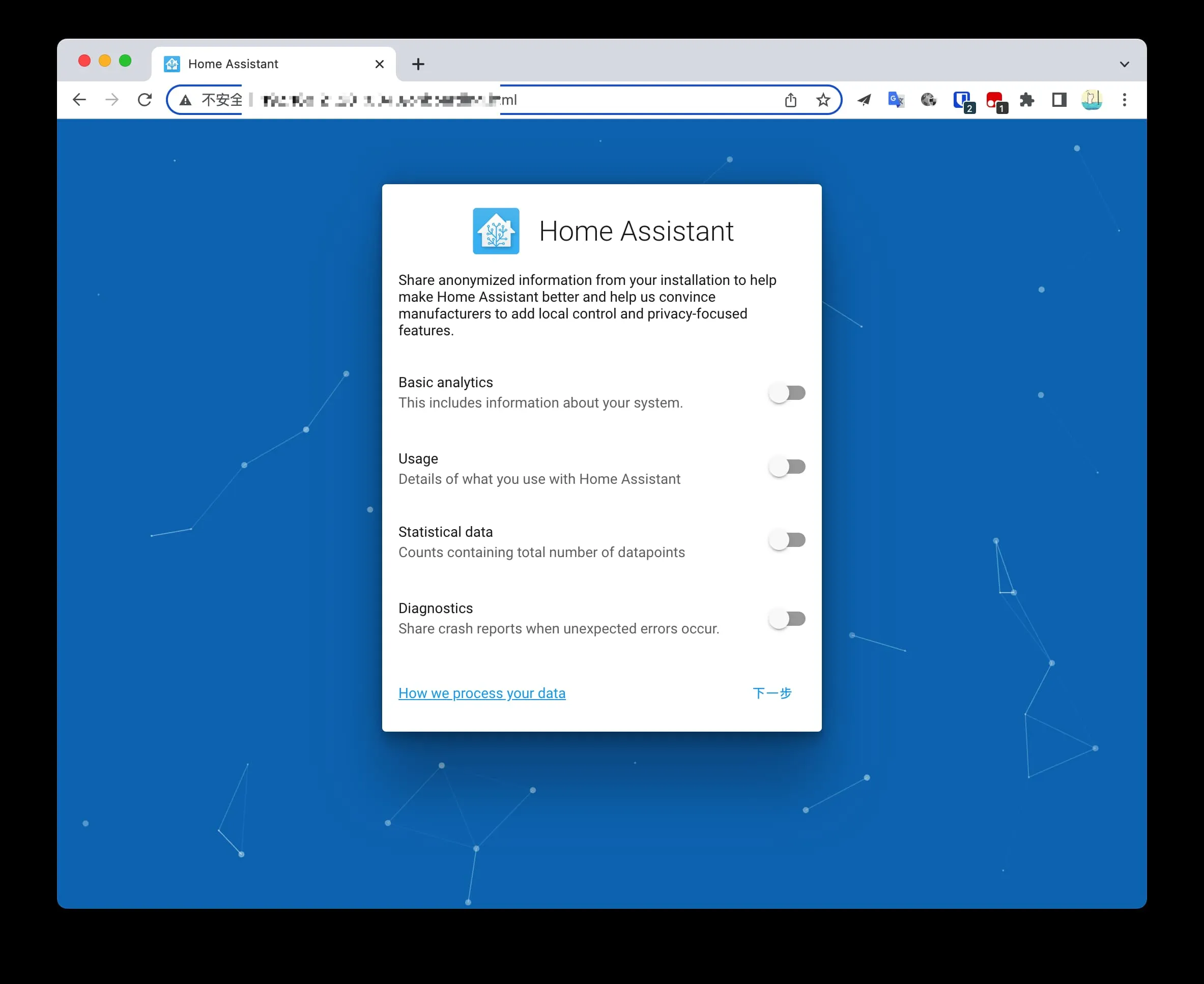Click the browser back arrow
Viewport: 1204px width, 984px height.
click(x=79, y=100)
